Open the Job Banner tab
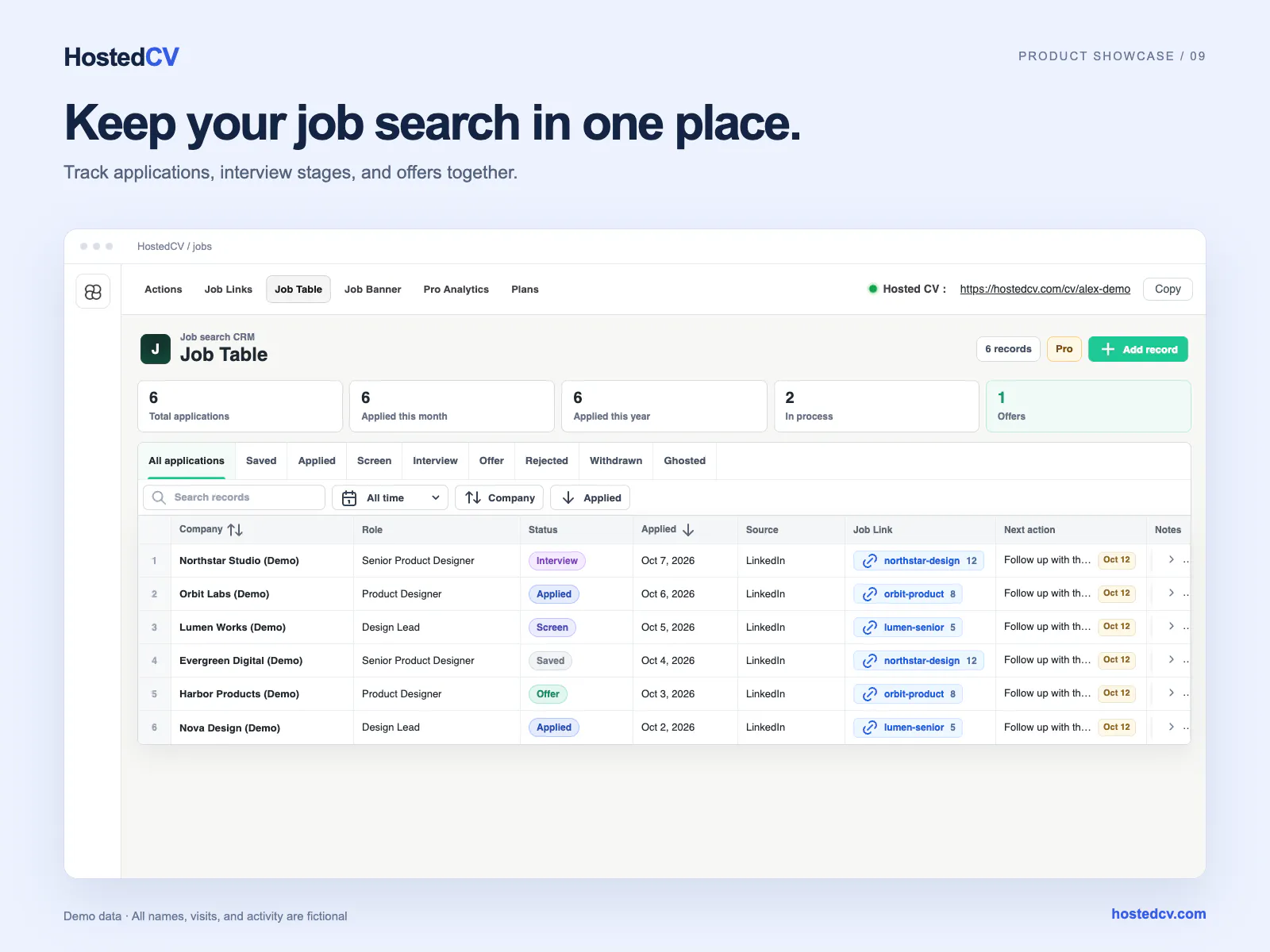The image size is (1270, 952). pos(373,290)
